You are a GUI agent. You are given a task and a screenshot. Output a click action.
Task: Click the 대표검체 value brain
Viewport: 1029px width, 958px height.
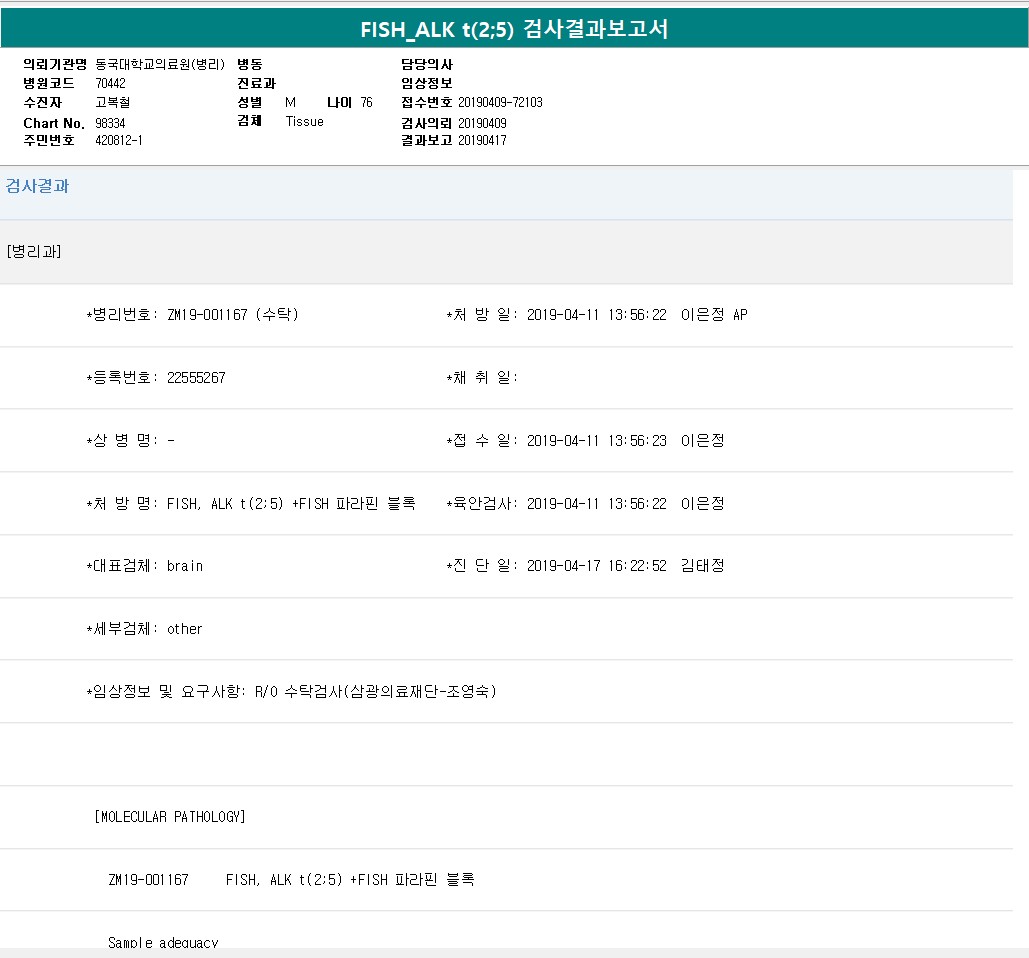(185, 566)
